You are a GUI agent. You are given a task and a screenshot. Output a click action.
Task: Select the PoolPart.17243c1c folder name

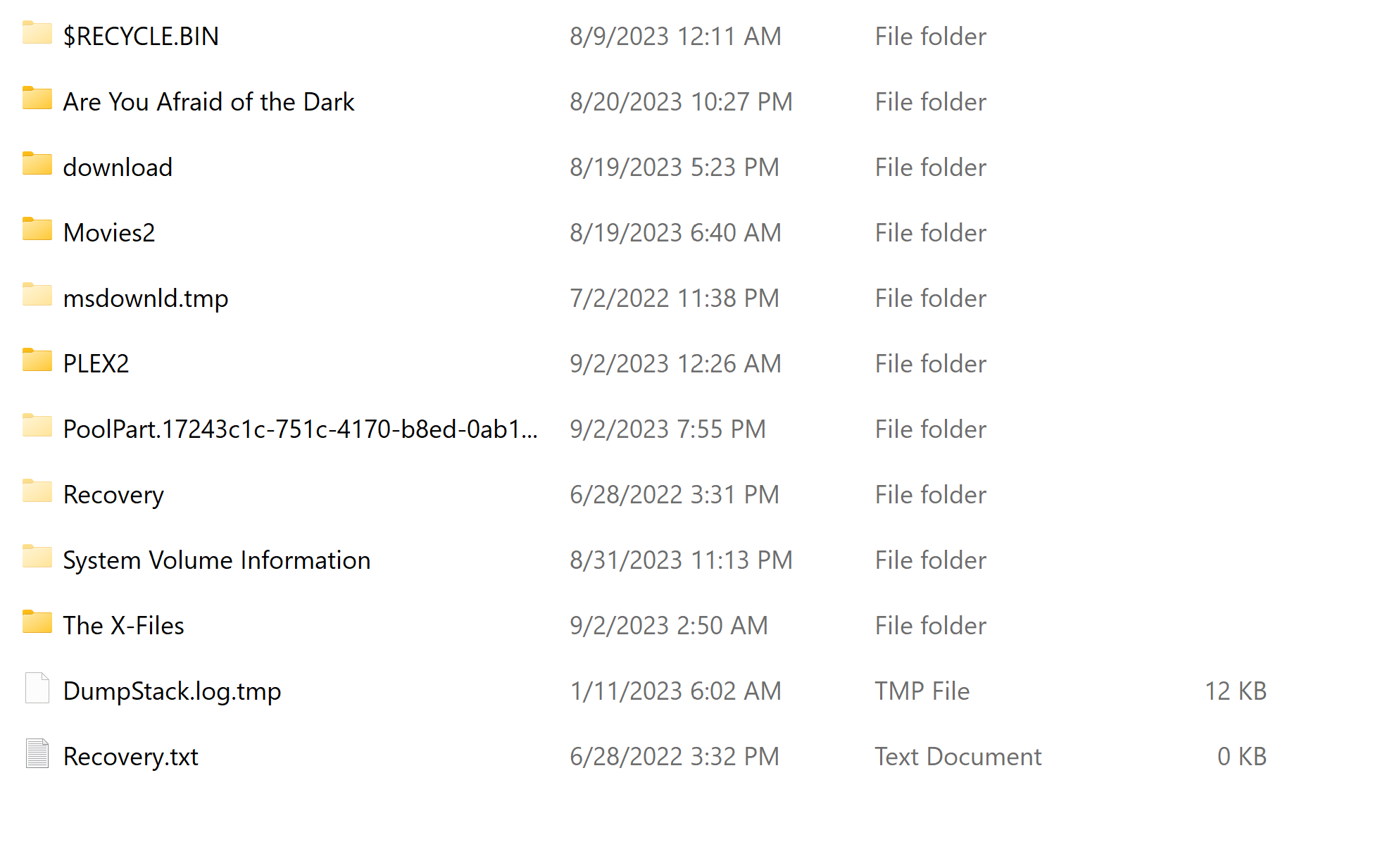coord(300,429)
